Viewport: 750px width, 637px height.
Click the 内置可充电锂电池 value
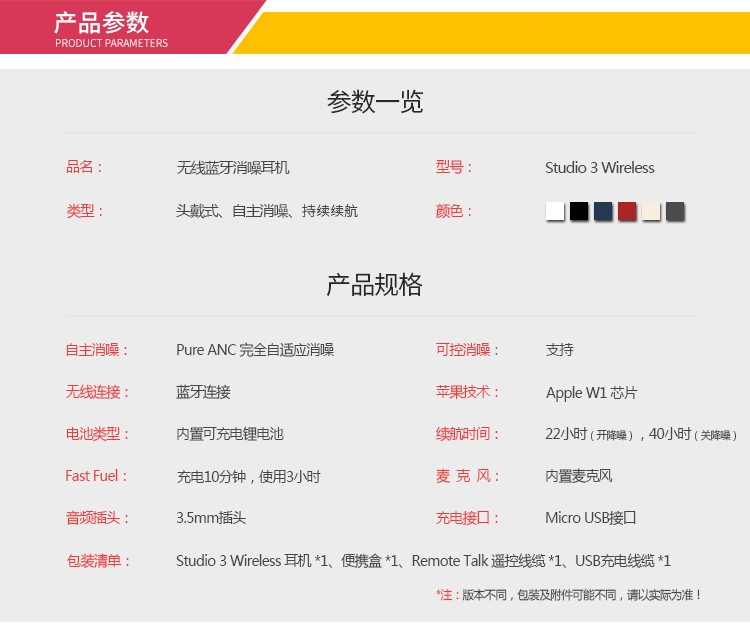pyautogui.click(x=230, y=434)
